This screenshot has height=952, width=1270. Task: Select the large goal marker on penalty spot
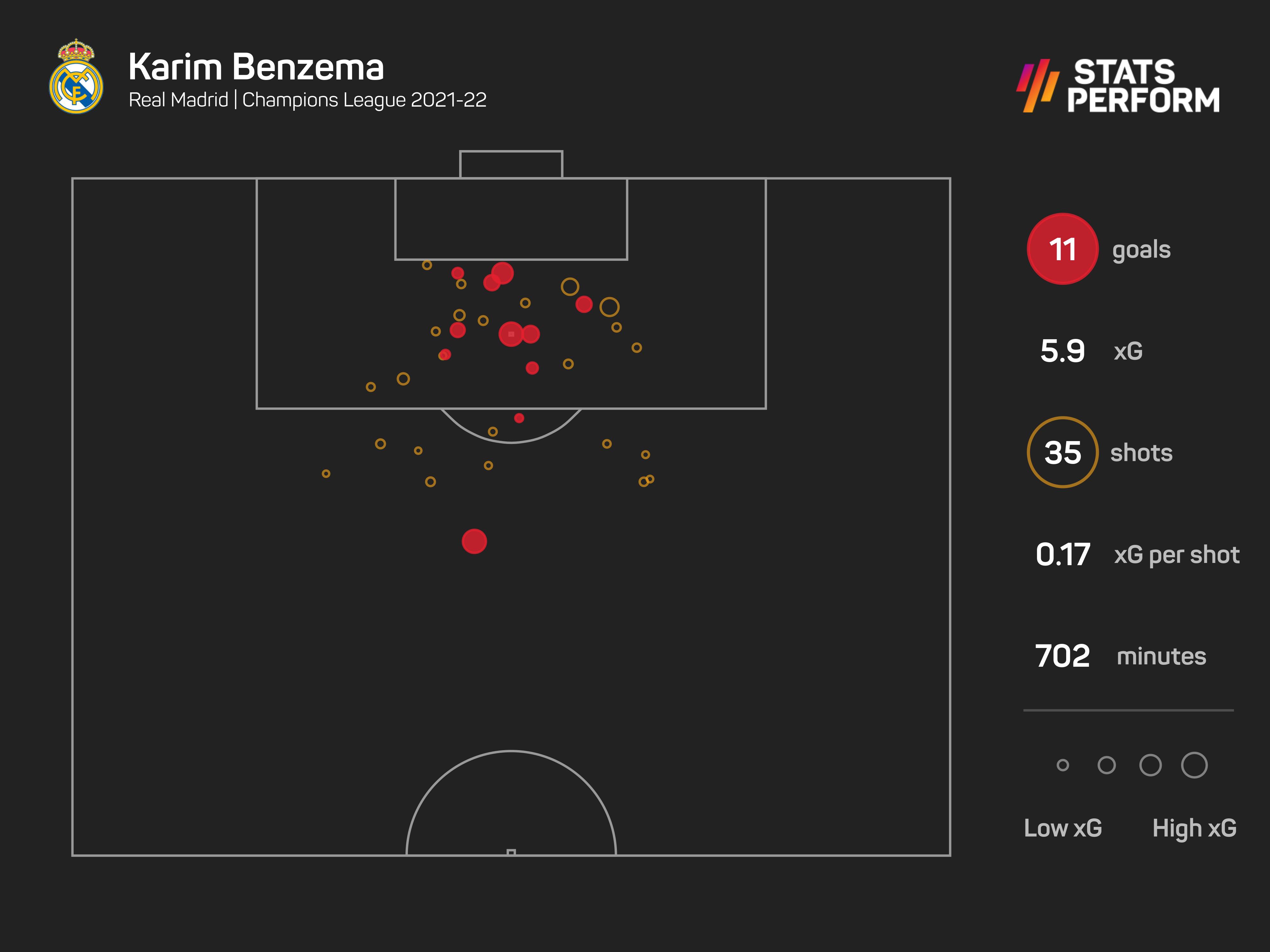click(511, 334)
